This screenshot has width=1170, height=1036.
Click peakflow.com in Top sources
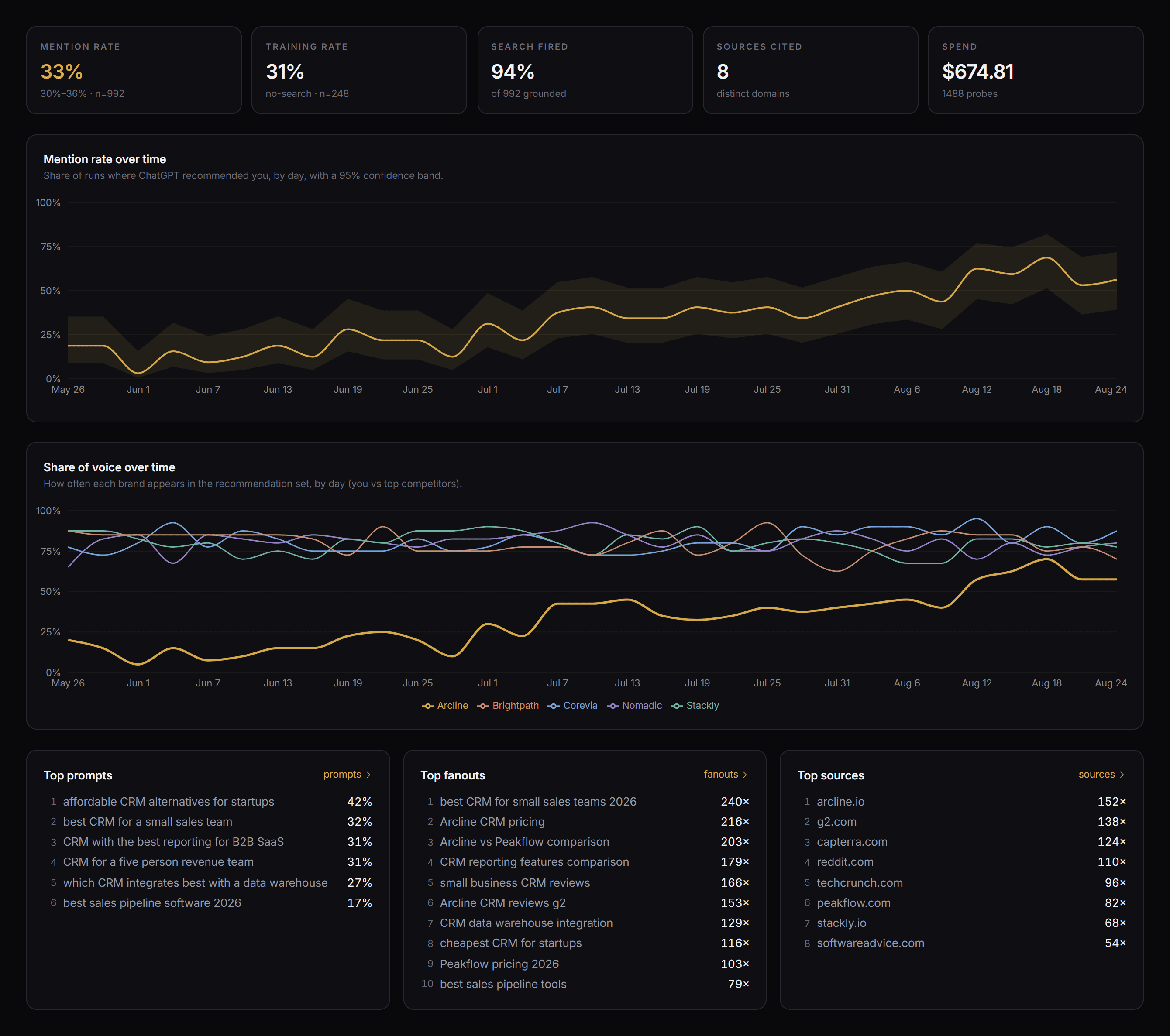tap(853, 903)
